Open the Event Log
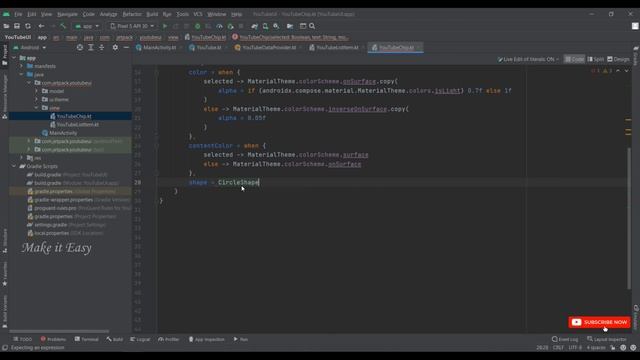The height and width of the screenshot is (360, 640). point(565,339)
